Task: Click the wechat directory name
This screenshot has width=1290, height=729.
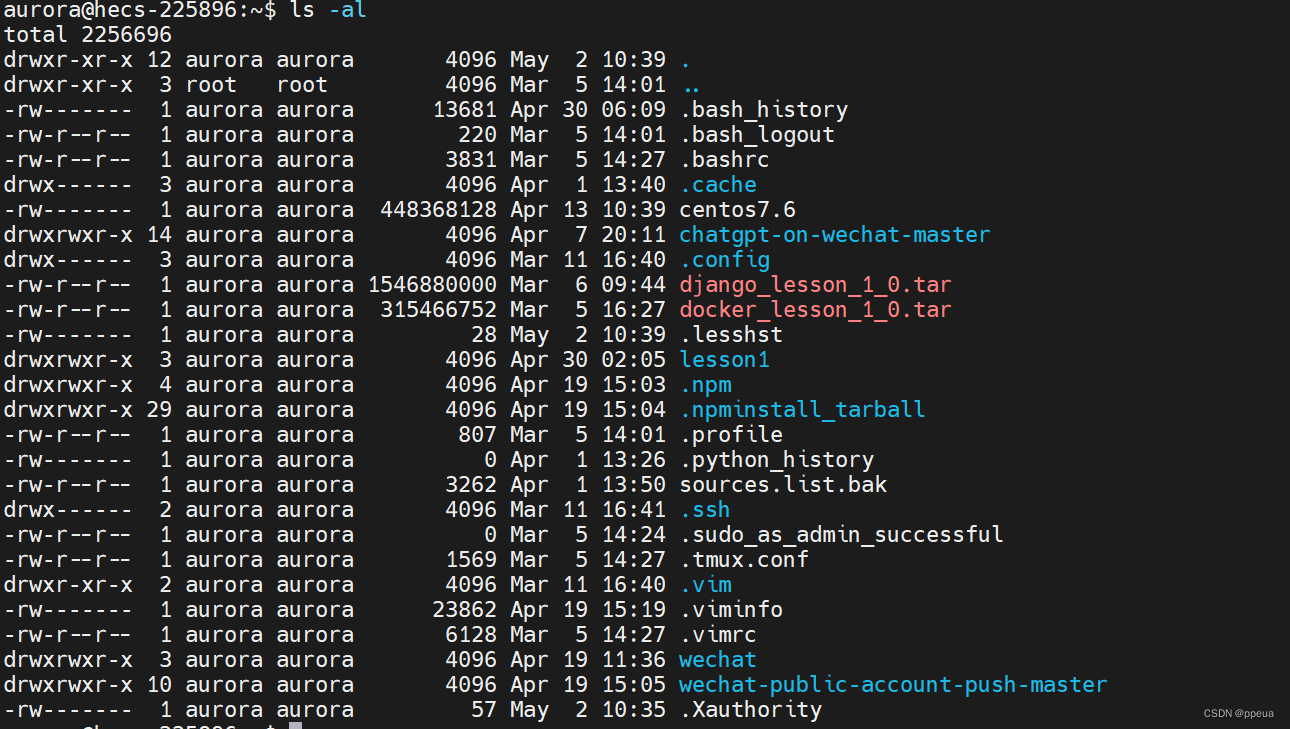Action: click(x=718, y=660)
